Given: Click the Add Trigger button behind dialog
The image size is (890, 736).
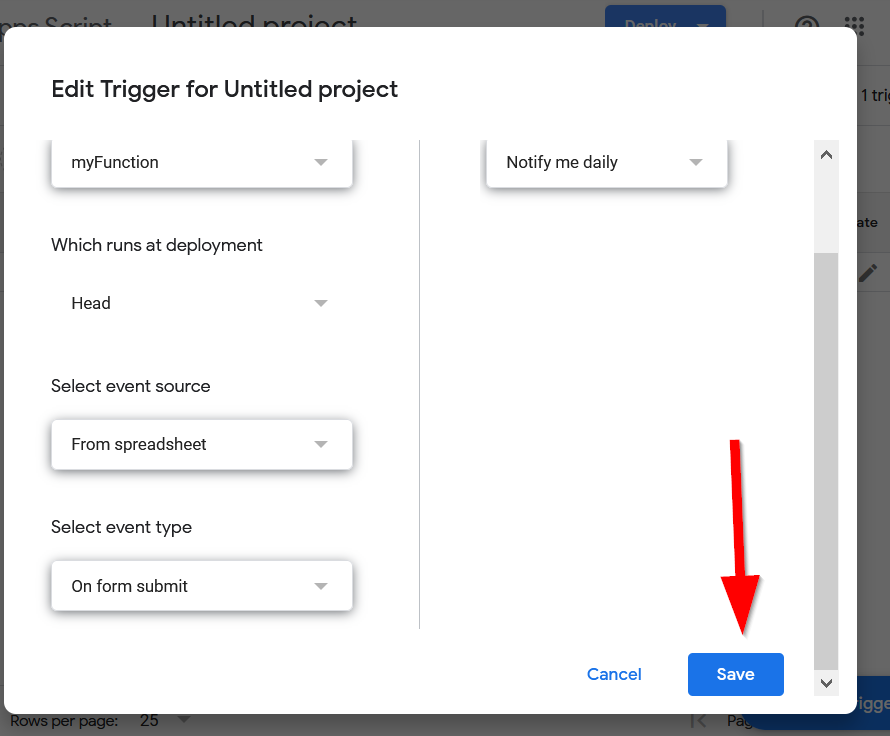Looking at the screenshot, I should click(870, 703).
